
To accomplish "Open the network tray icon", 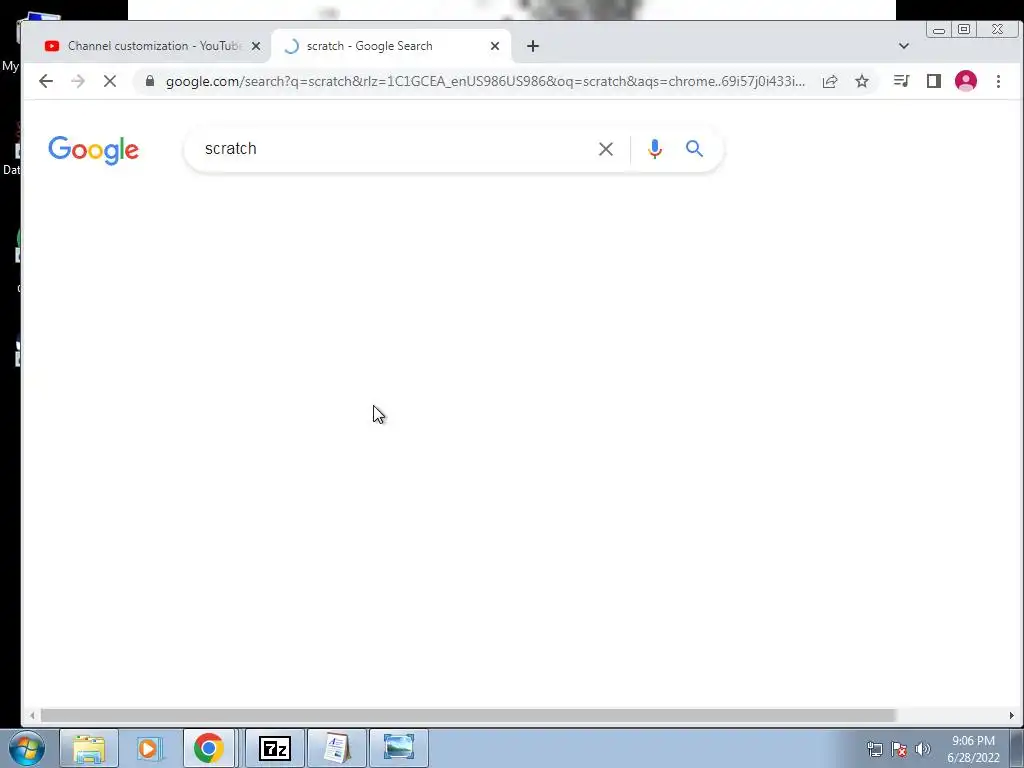I will coord(874,749).
